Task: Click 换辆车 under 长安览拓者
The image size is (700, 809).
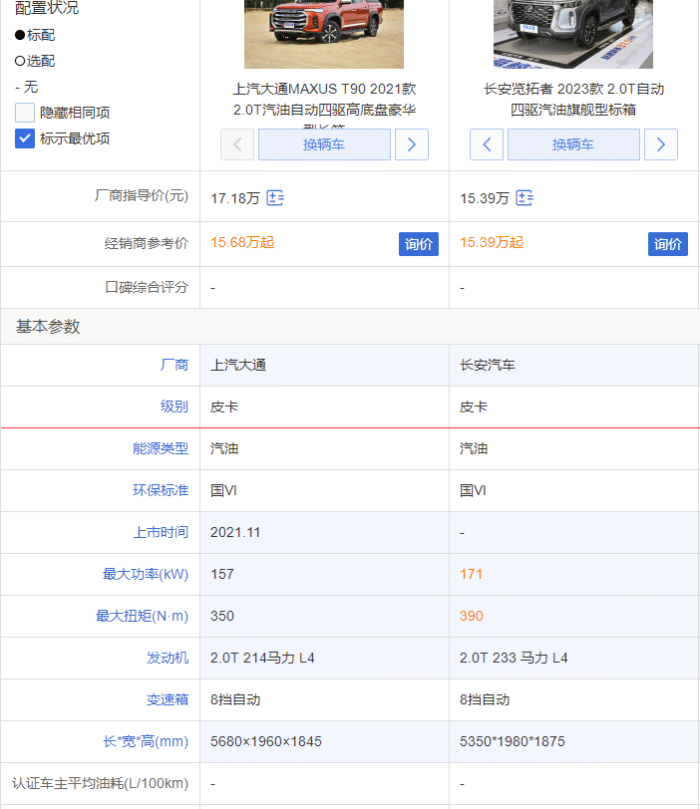Action: [574, 144]
